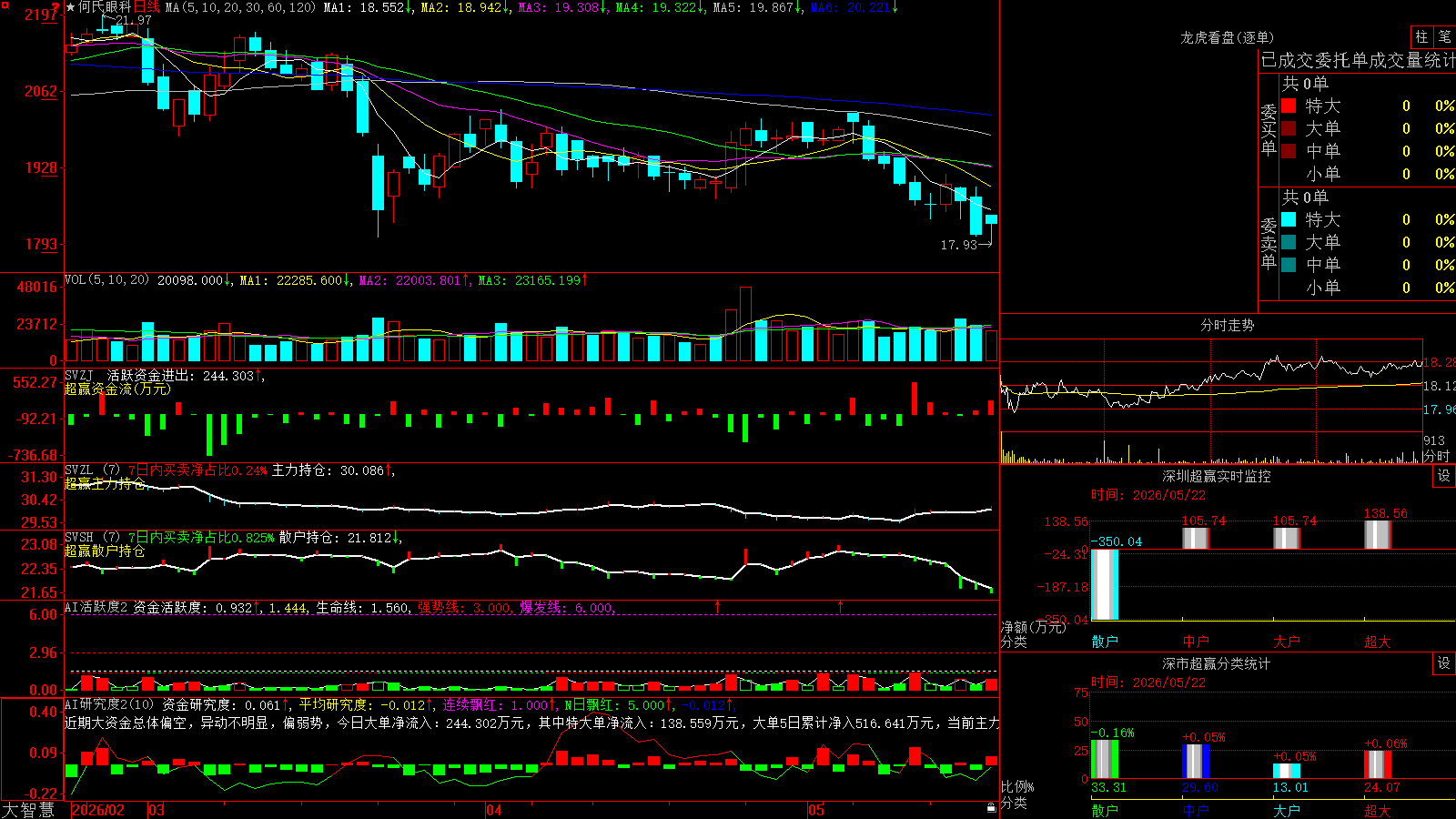Click the 强势线: 3.000 label
Screen dimensions: 1456x819
tap(464, 607)
